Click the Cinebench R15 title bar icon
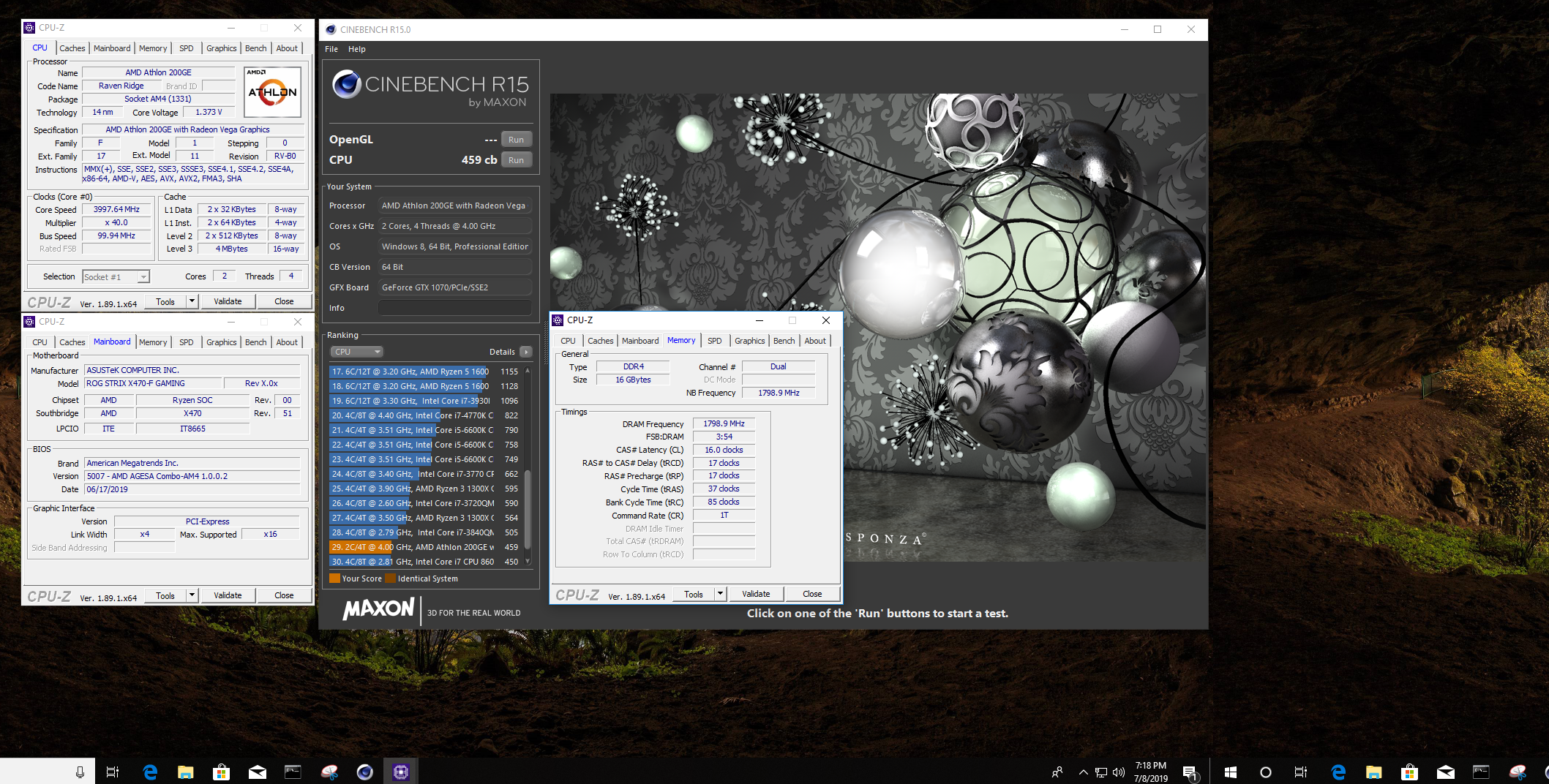This screenshot has height=784, width=1549. point(331,29)
